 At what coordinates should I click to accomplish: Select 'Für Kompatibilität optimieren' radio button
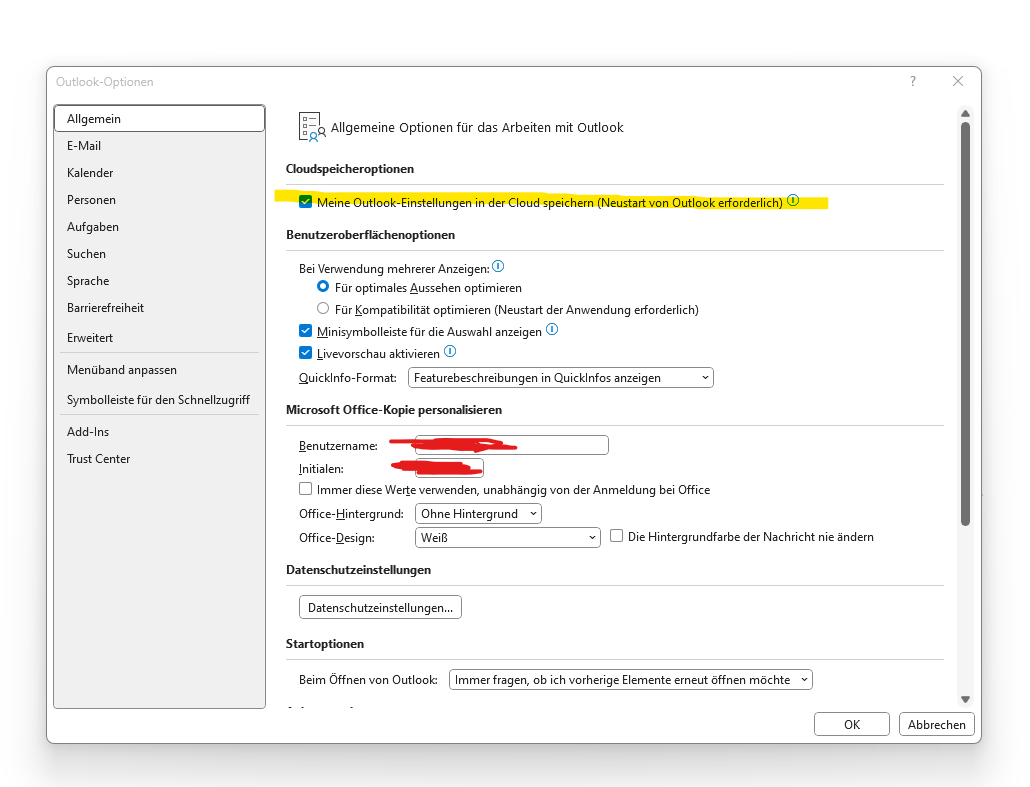(323, 308)
